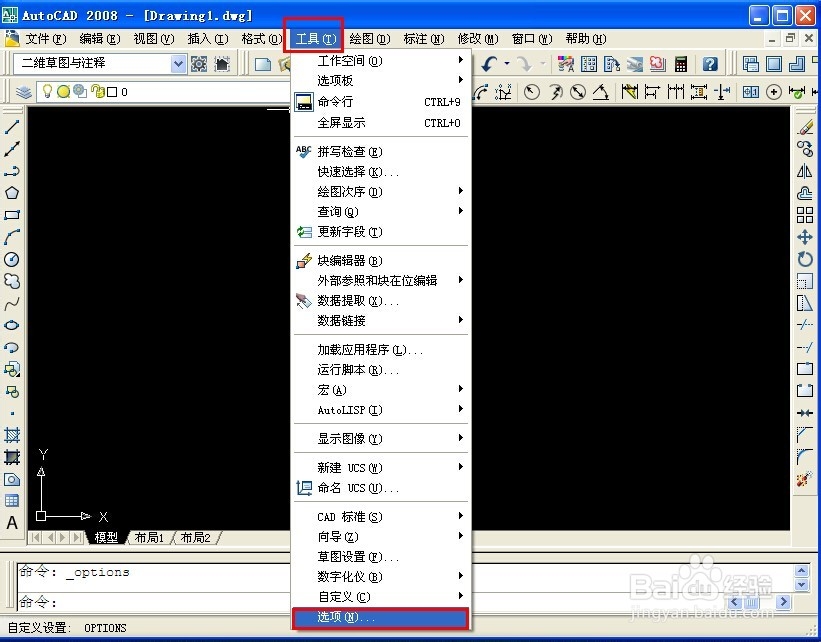Choose 选项(N)... in Tools menu

[x=380, y=617]
